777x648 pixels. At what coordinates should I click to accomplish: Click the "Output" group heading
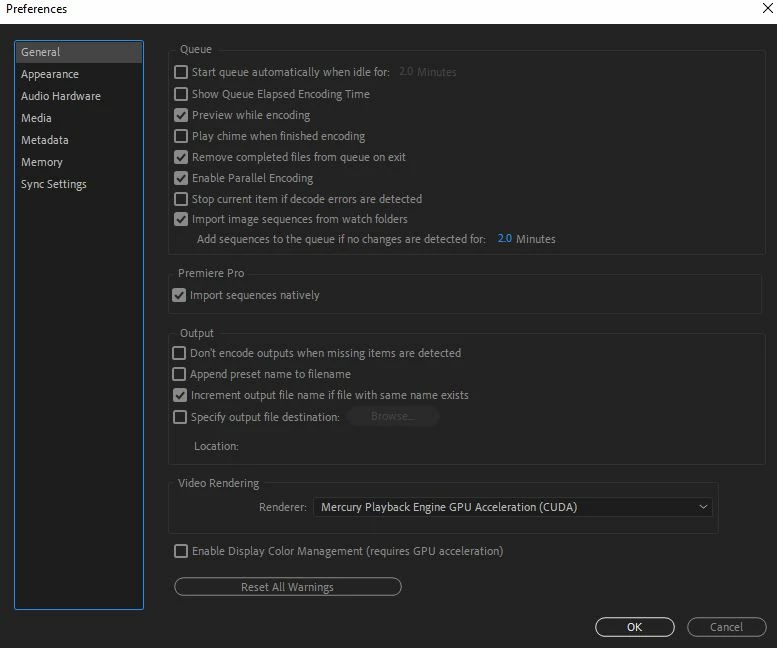pos(197,333)
